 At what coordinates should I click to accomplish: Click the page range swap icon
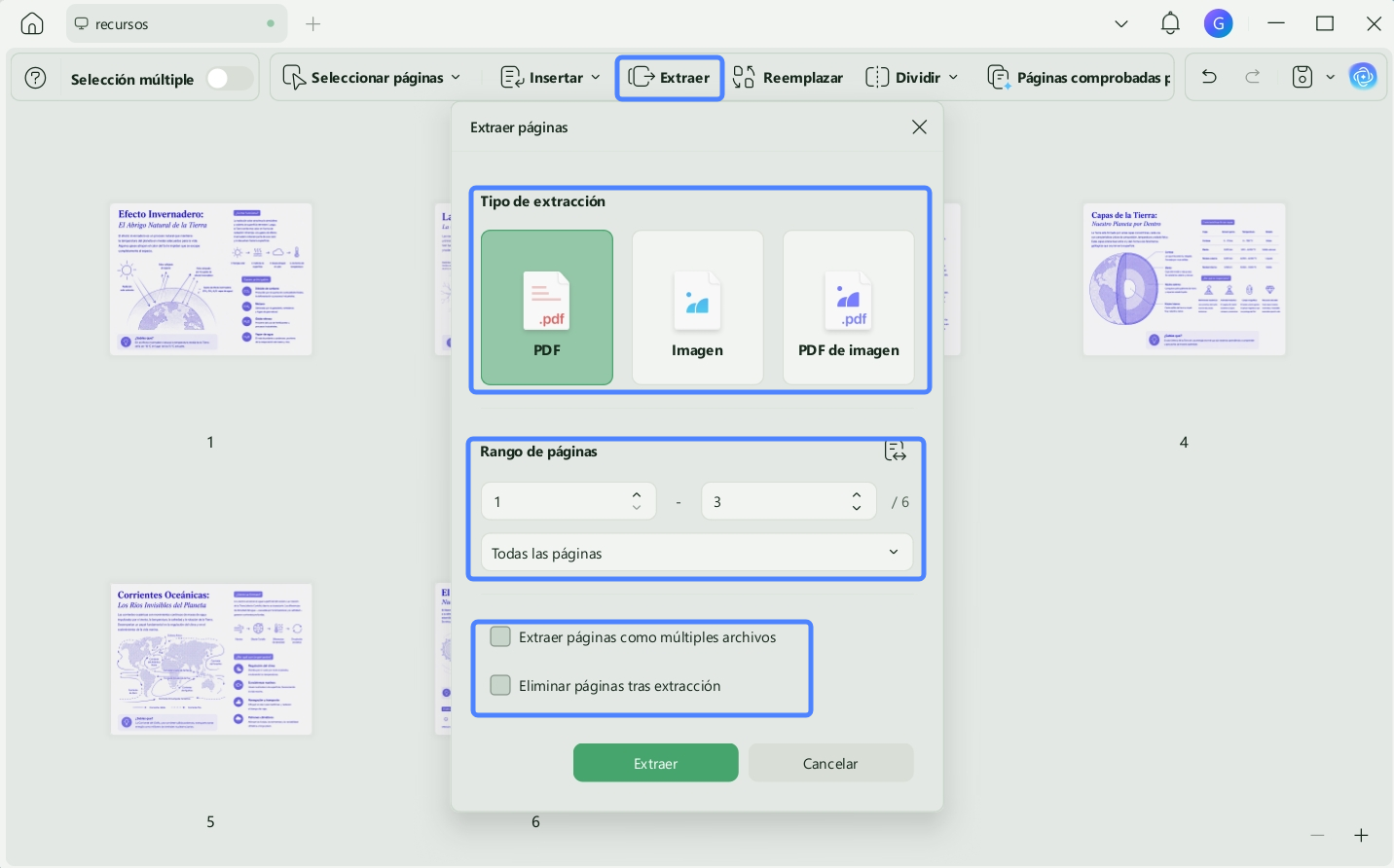895,452
